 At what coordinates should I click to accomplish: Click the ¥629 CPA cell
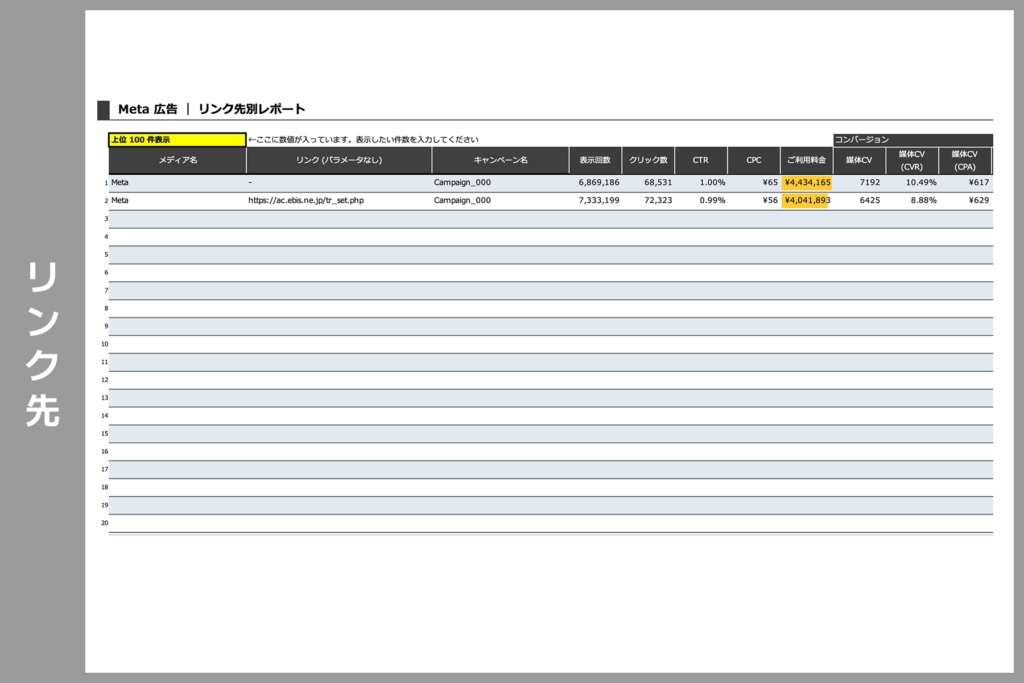[x=978, y=200]
